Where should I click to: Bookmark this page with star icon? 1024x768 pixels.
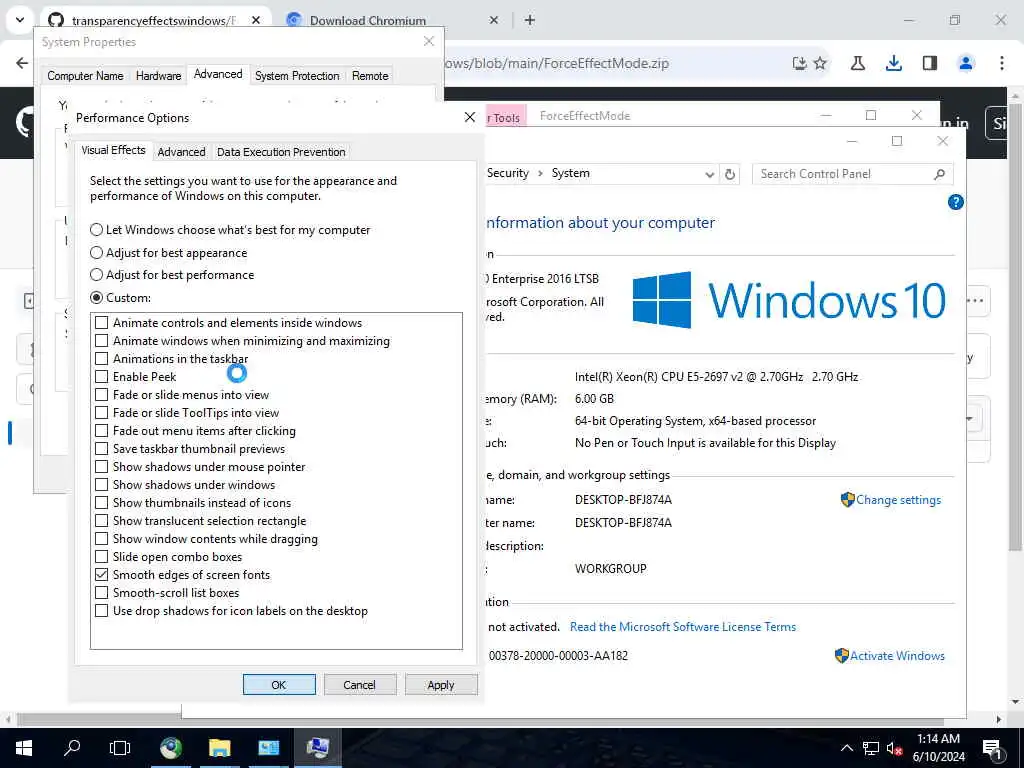tap(821, 63)
